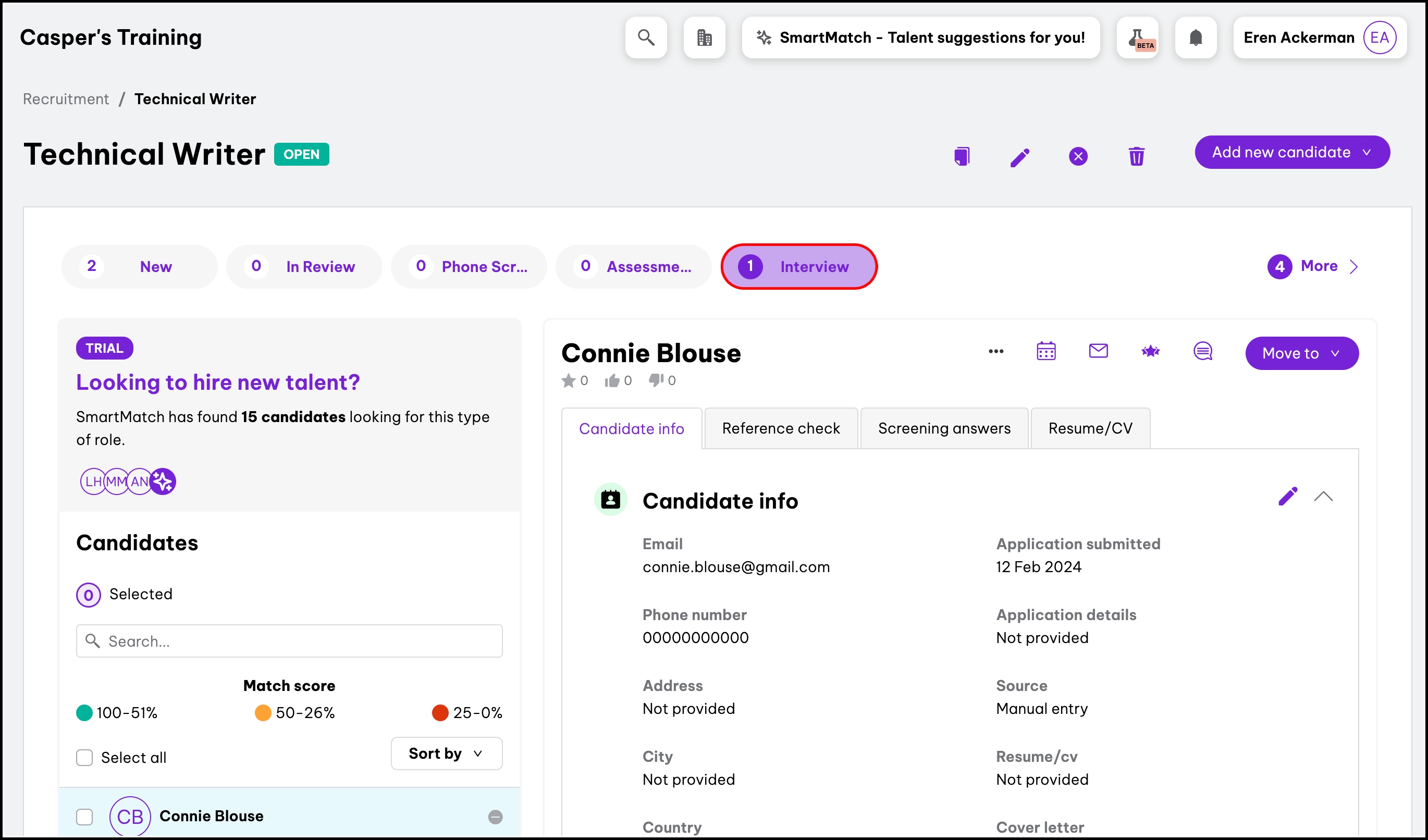Collapse the Candidate info section

[x=1323, y=497]
